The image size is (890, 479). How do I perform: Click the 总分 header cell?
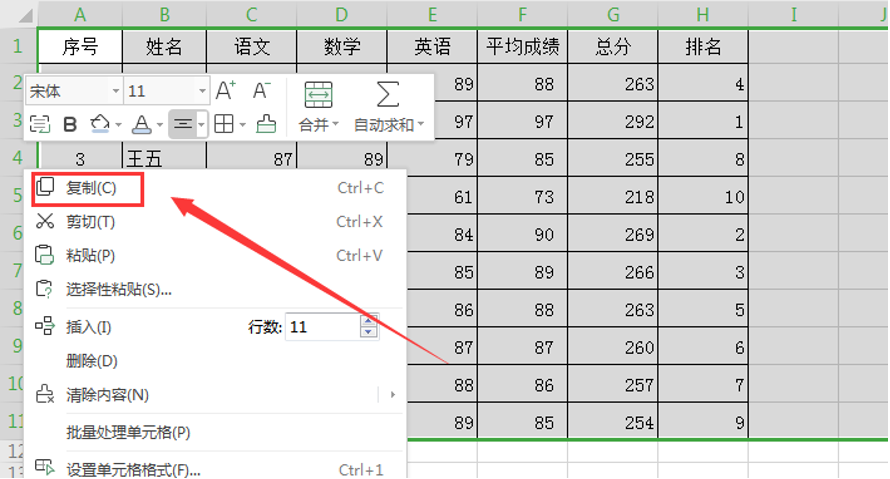(x=613, y=47)
